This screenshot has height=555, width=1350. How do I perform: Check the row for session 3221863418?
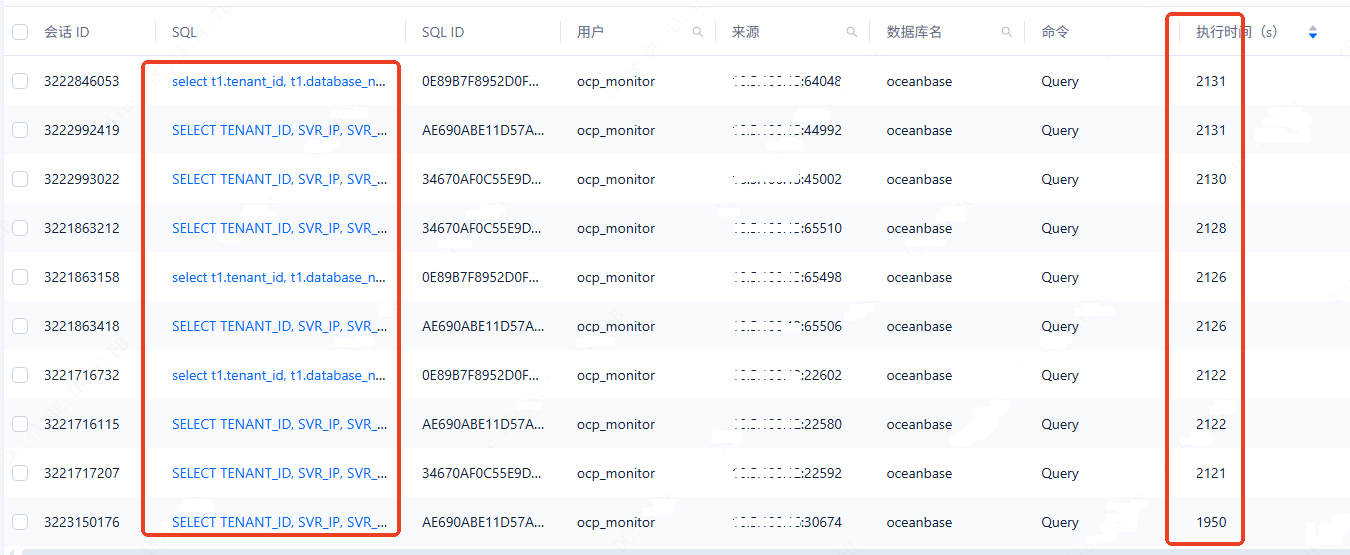tap(20, 326)
